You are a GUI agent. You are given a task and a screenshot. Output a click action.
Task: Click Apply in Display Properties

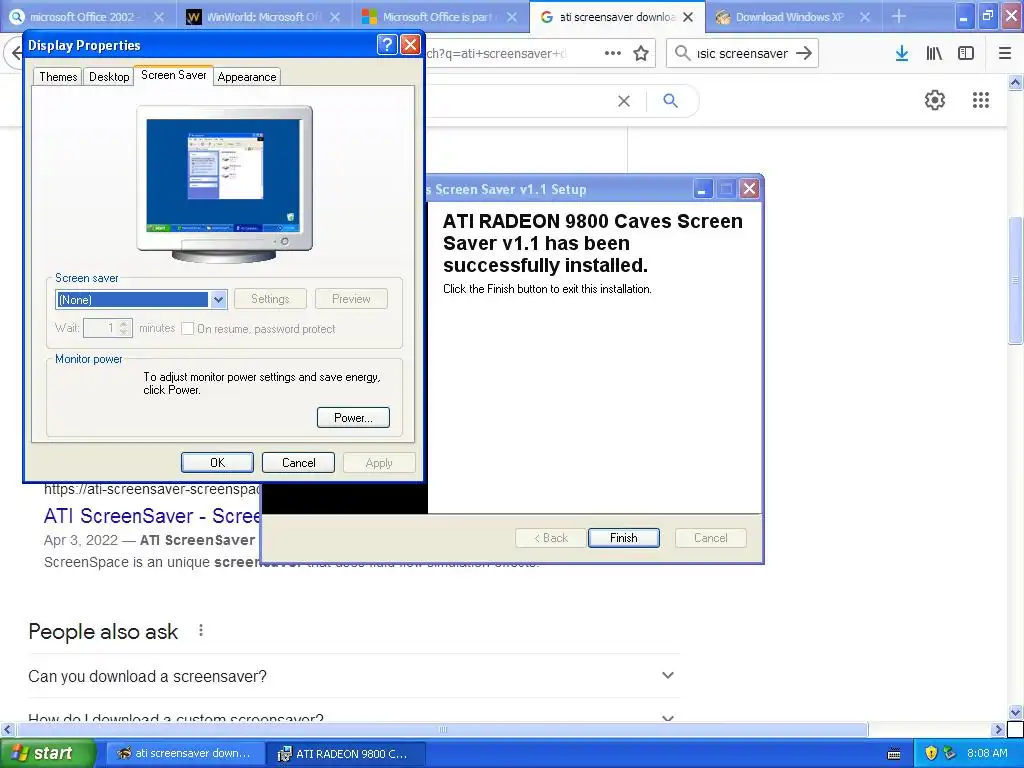[379, 462]
